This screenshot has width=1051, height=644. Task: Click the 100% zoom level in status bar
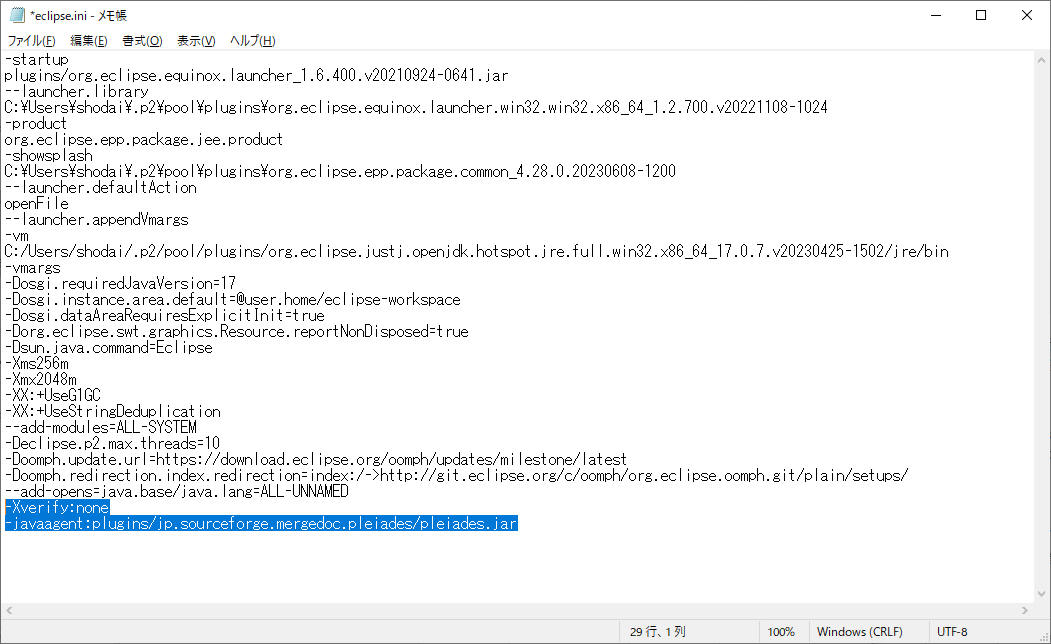click(x=781, y=632)
